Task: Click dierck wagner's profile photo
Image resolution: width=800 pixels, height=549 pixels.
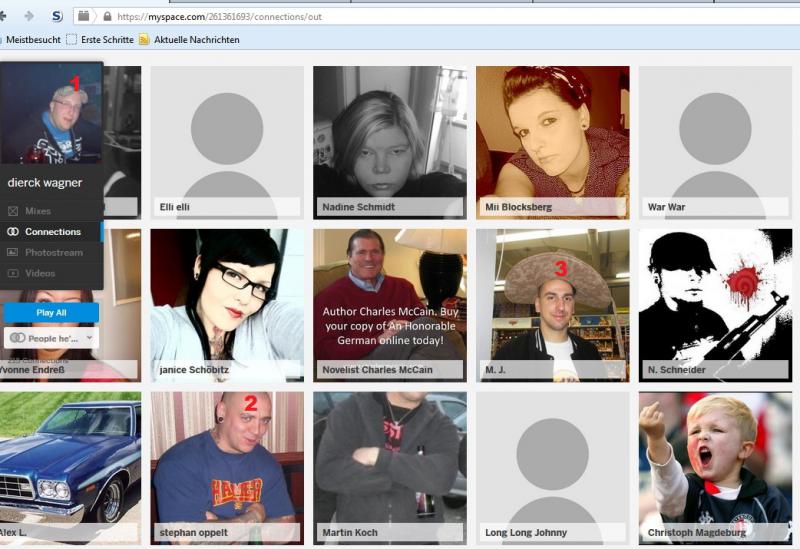Action: pyautogui.click(x=51, y=113)
